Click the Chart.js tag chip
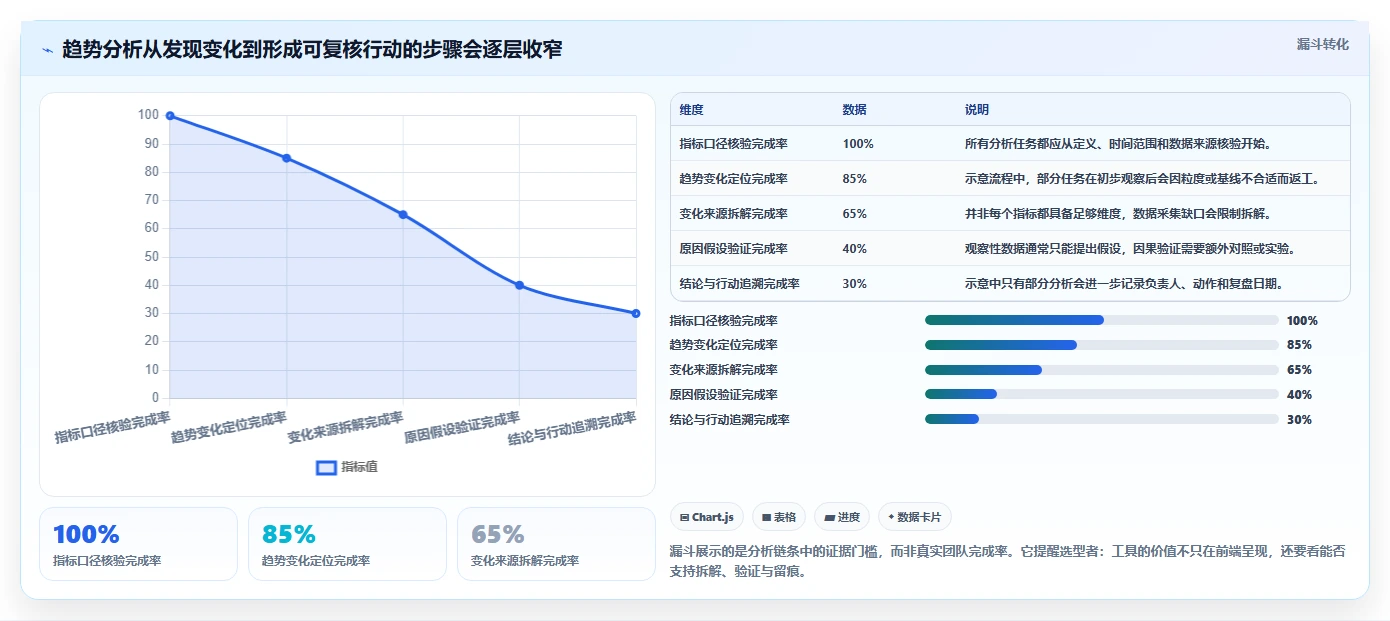The width and height of the screenshot is (1390, 621). (707, 517)
